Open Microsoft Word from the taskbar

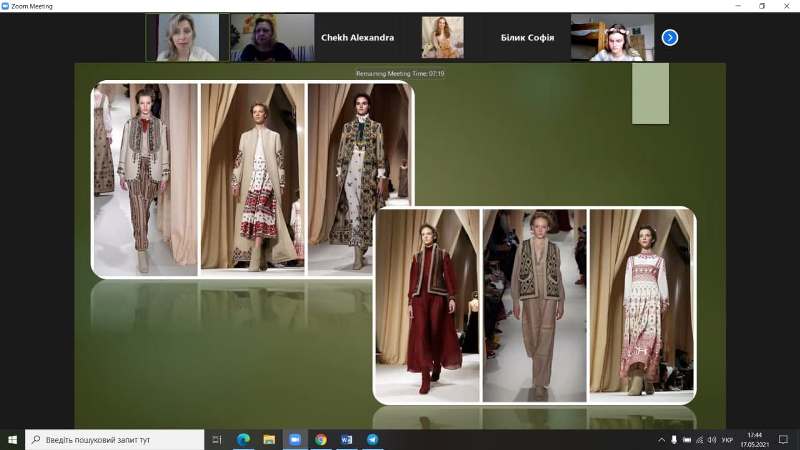coord(347,439)
